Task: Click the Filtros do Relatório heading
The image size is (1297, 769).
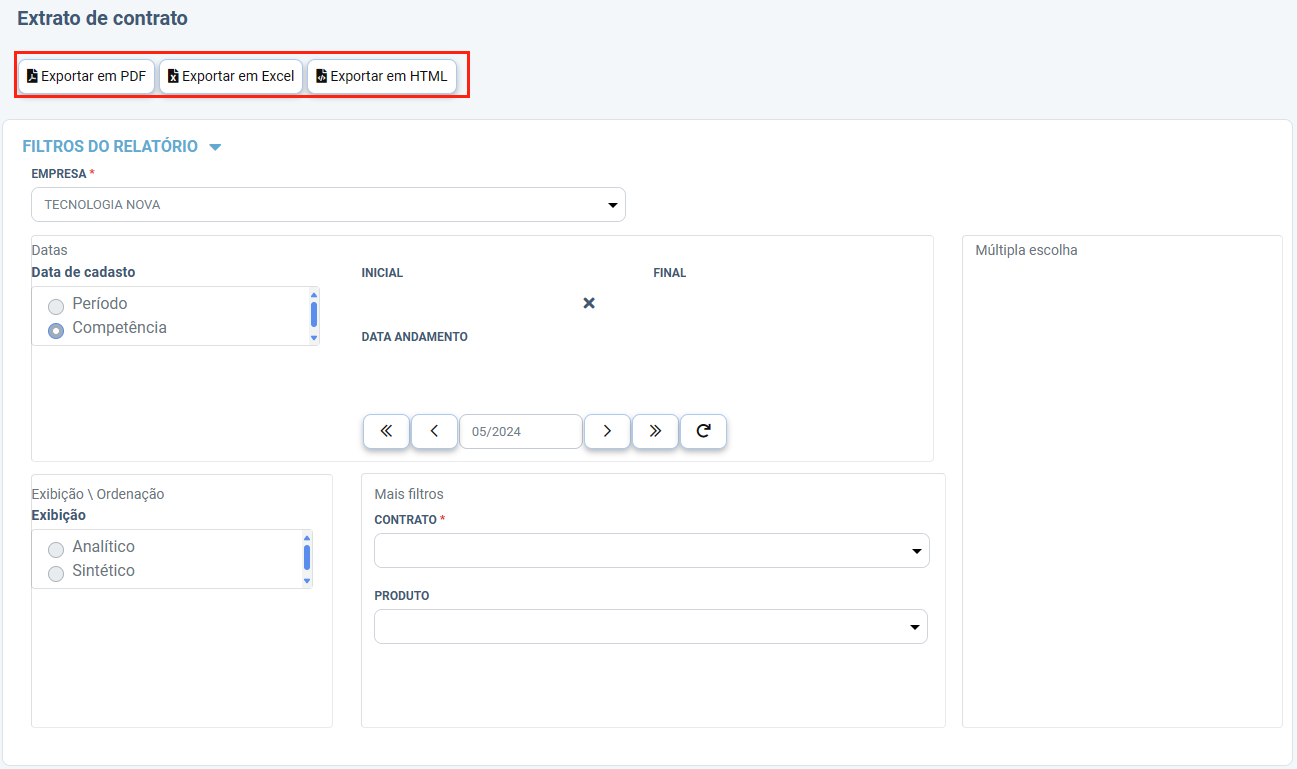Action: tap(110, 147)
